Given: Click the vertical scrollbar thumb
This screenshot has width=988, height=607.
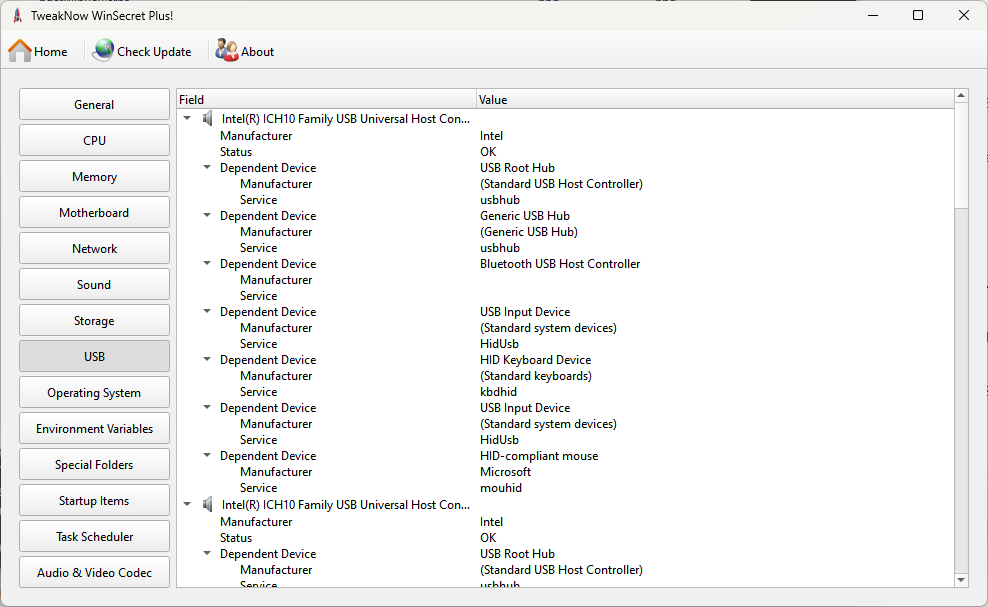Looking at the screenshot, I should pos(961,155).
